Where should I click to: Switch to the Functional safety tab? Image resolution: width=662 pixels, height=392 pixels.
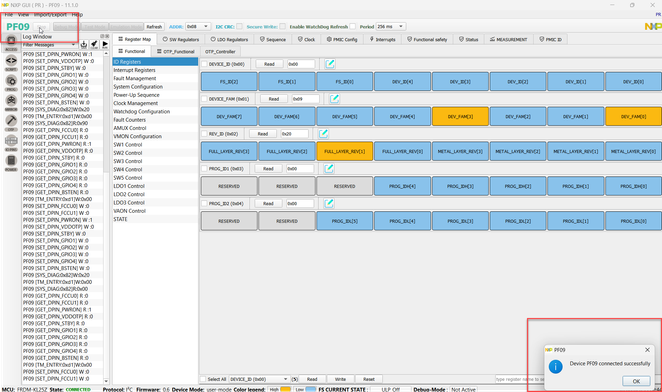(427, 39)
